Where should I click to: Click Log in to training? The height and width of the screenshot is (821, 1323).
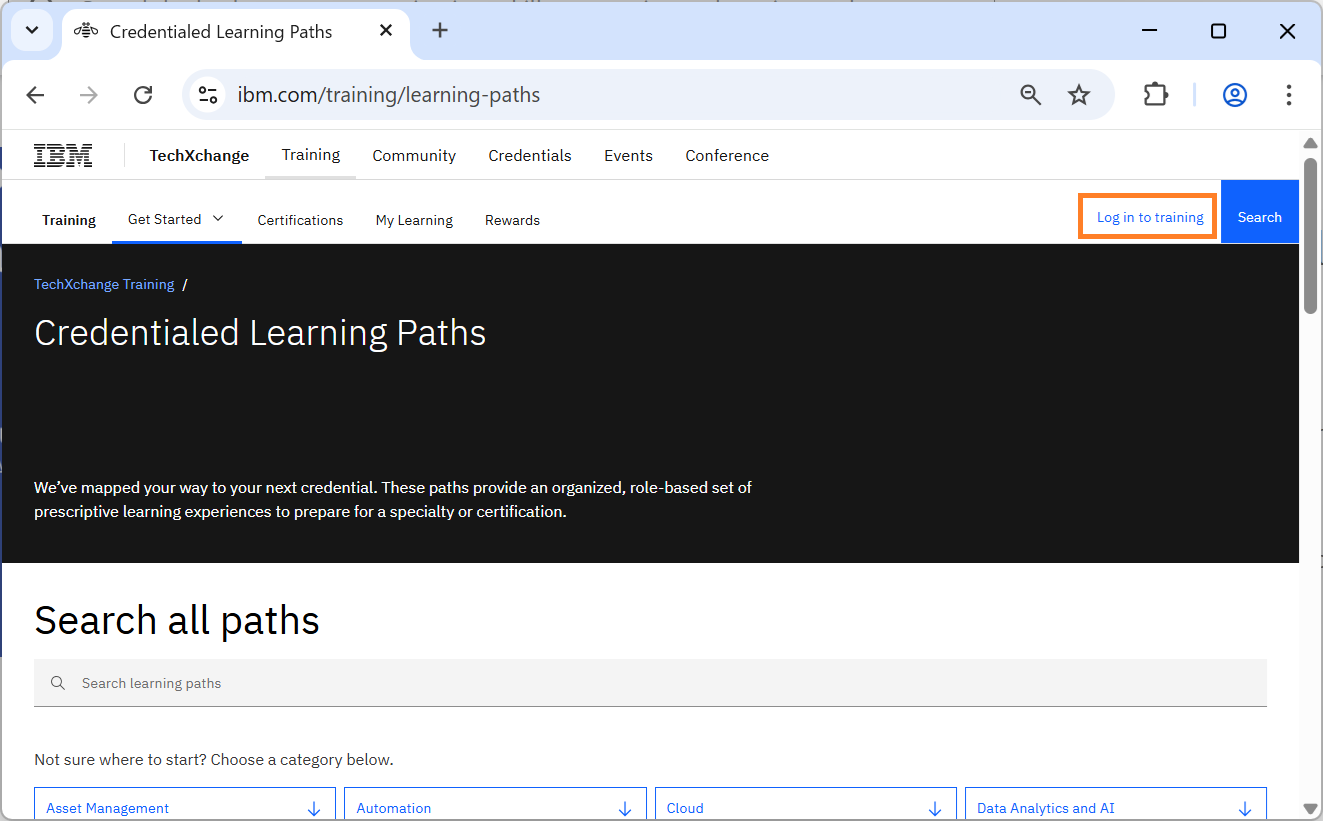point(1150,217)
